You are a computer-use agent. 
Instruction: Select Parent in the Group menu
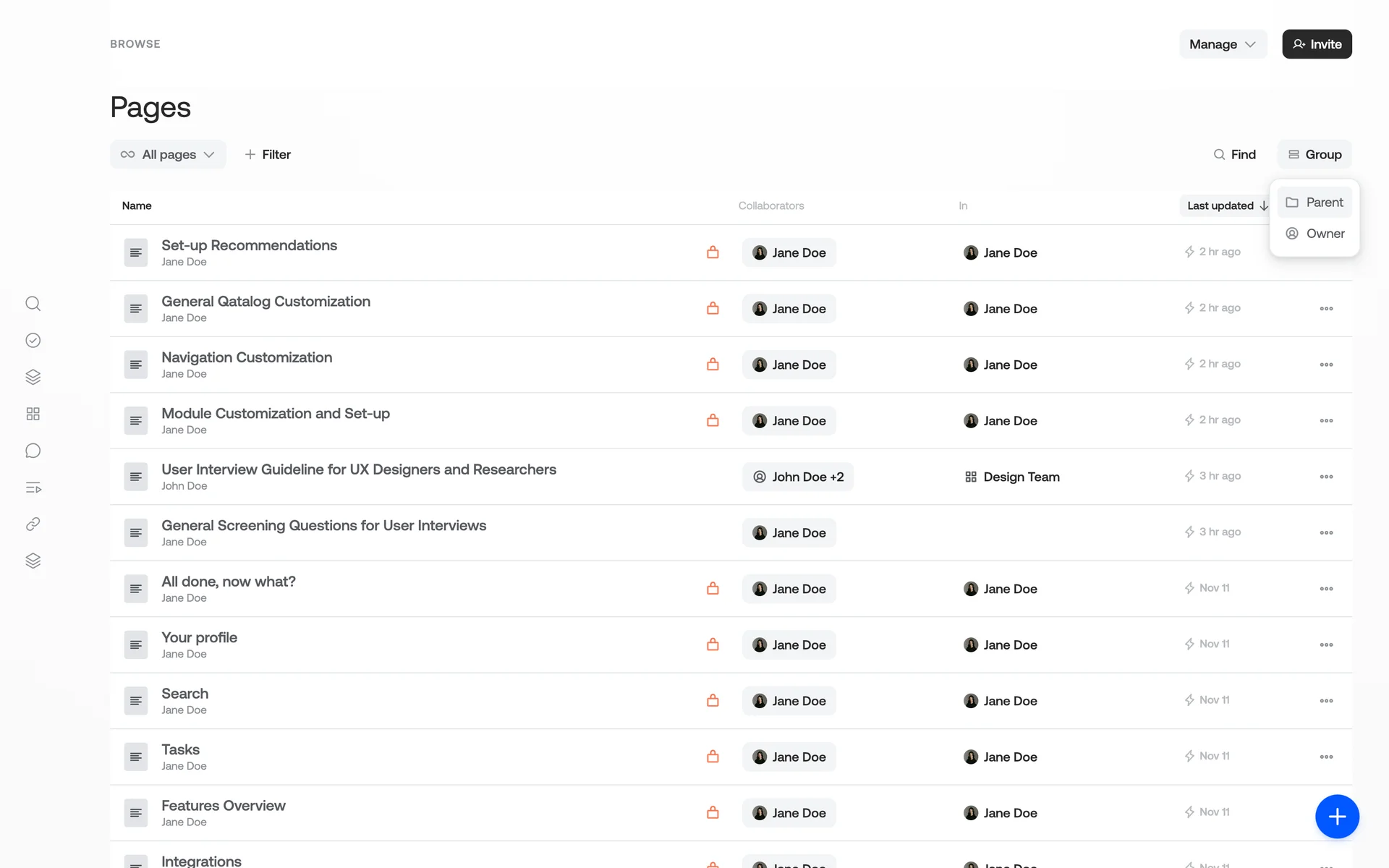[x=1314, y=203]
